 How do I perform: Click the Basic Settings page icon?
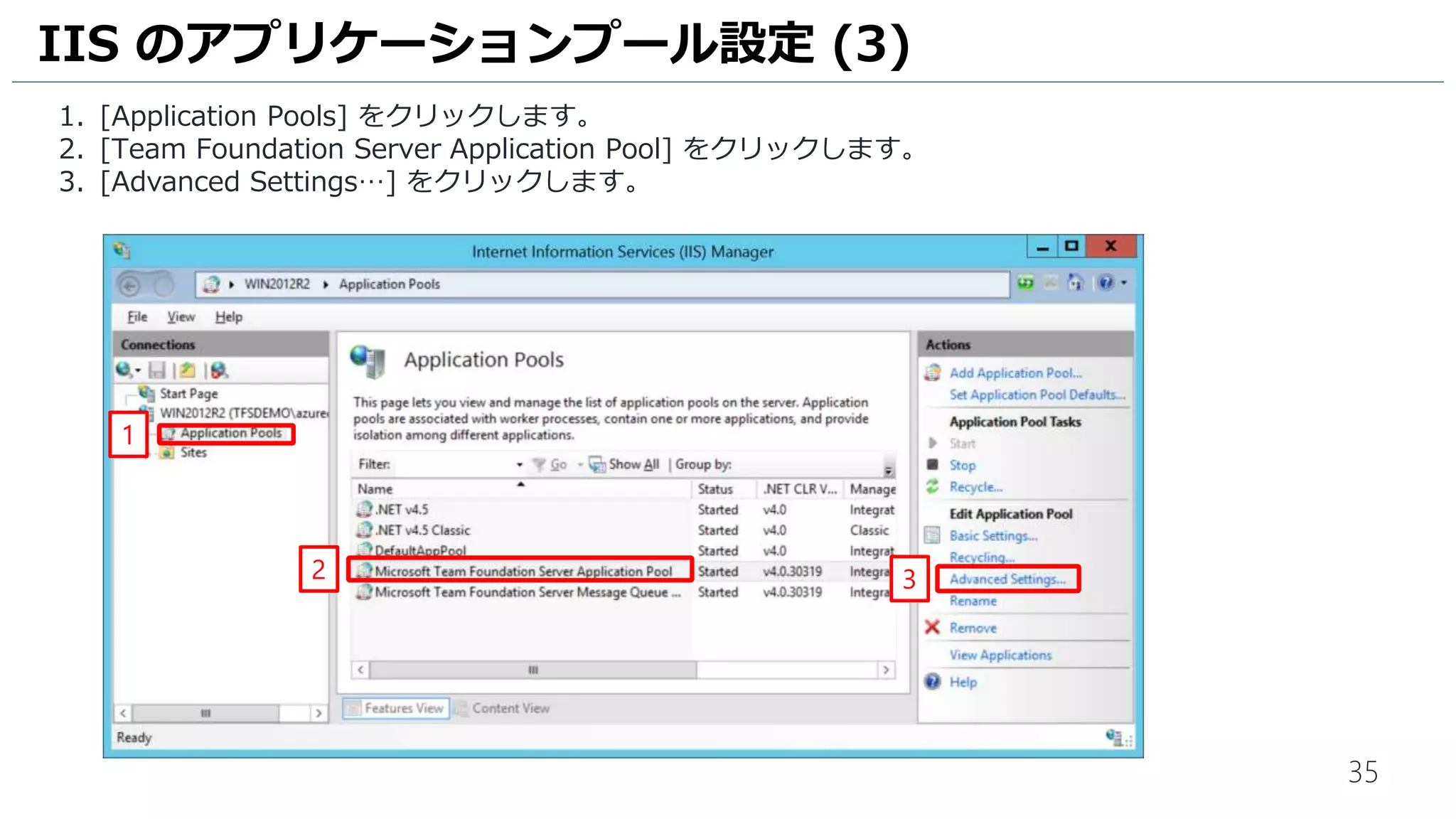pos(933,535)
